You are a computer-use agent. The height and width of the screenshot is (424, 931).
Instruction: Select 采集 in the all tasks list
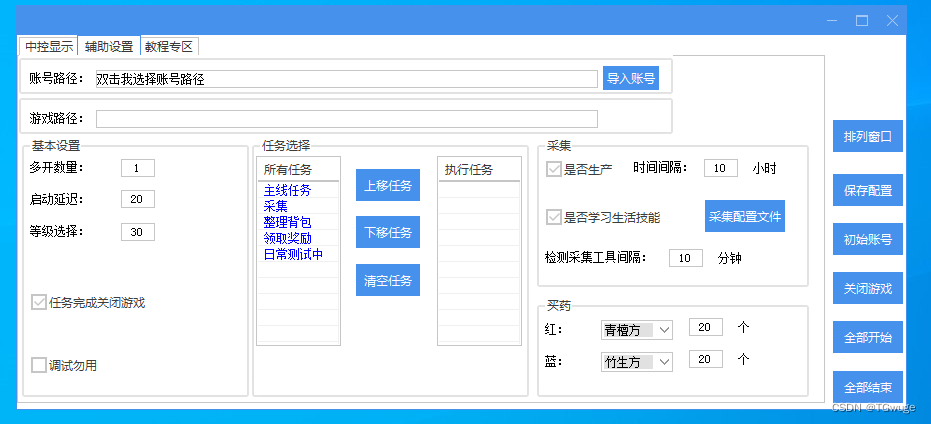(276, 206)
